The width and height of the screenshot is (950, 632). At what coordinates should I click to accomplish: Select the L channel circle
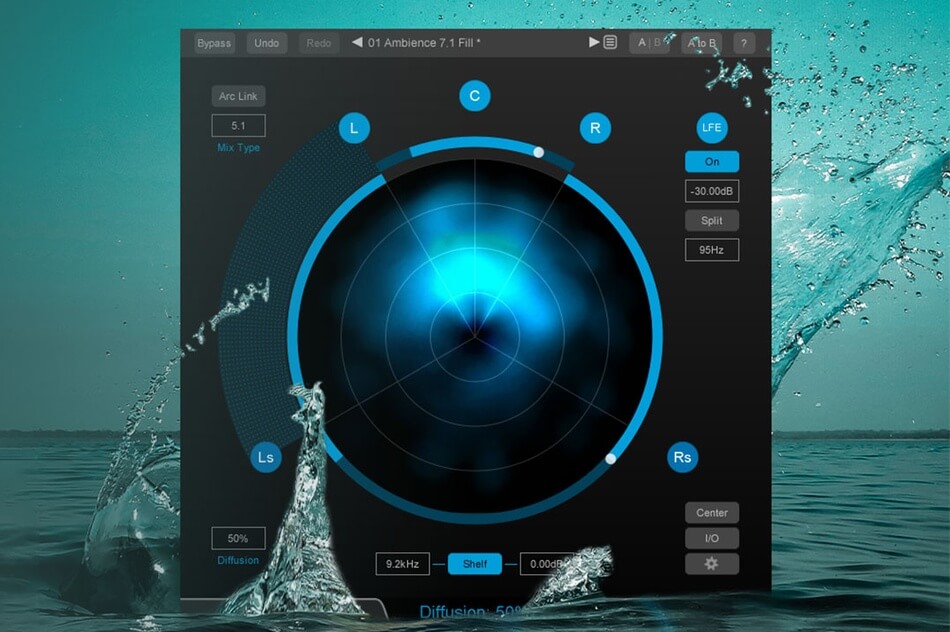[x=354, y=128]
